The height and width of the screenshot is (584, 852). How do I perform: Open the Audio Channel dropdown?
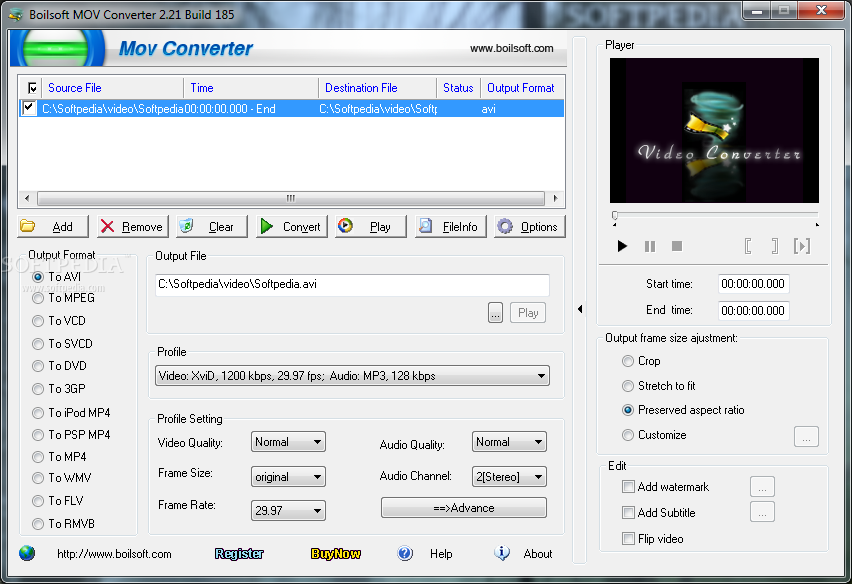pos(509,476)
